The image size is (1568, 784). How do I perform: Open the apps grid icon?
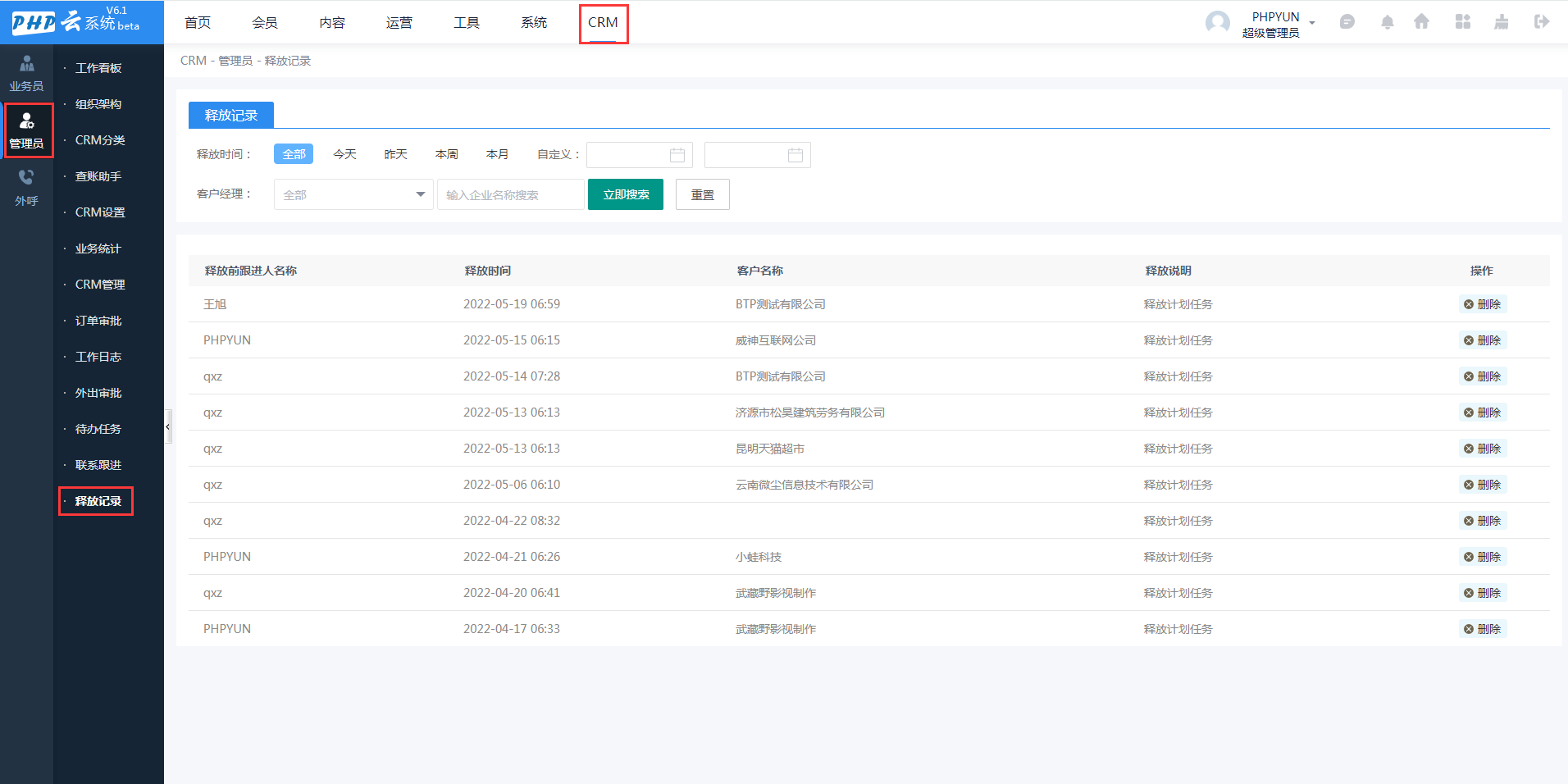click(1462, 22)
